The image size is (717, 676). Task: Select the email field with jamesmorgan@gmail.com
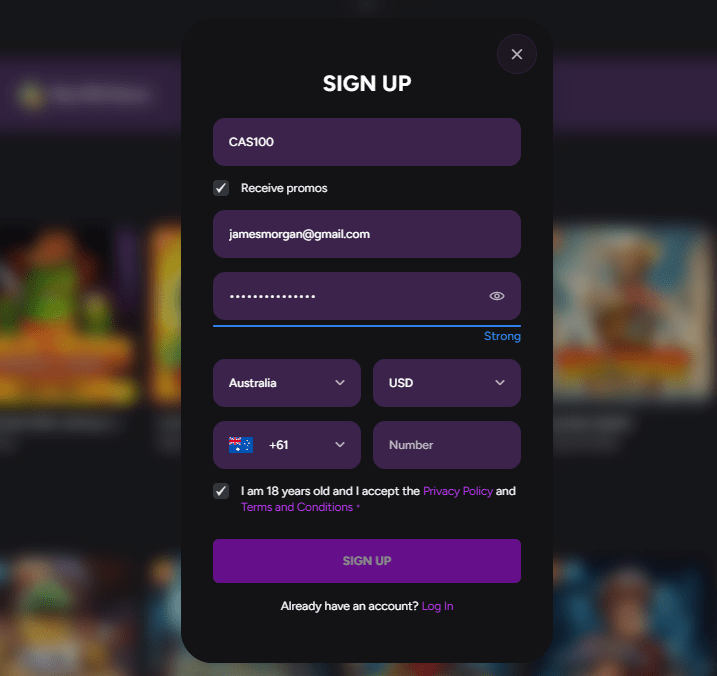pyautogui.click(x=367, y=234)
